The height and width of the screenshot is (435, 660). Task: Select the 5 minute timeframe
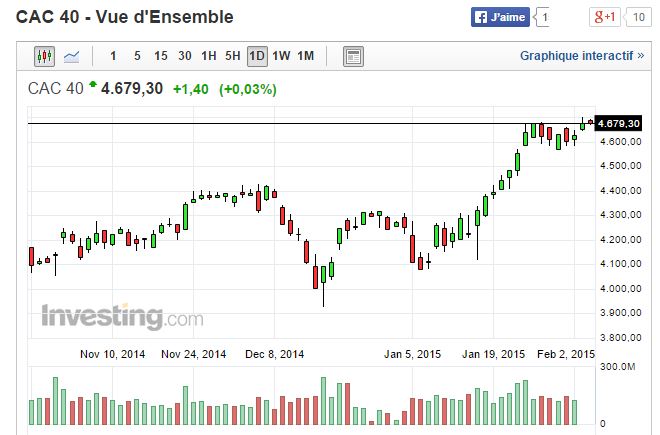tap(137, 56)
